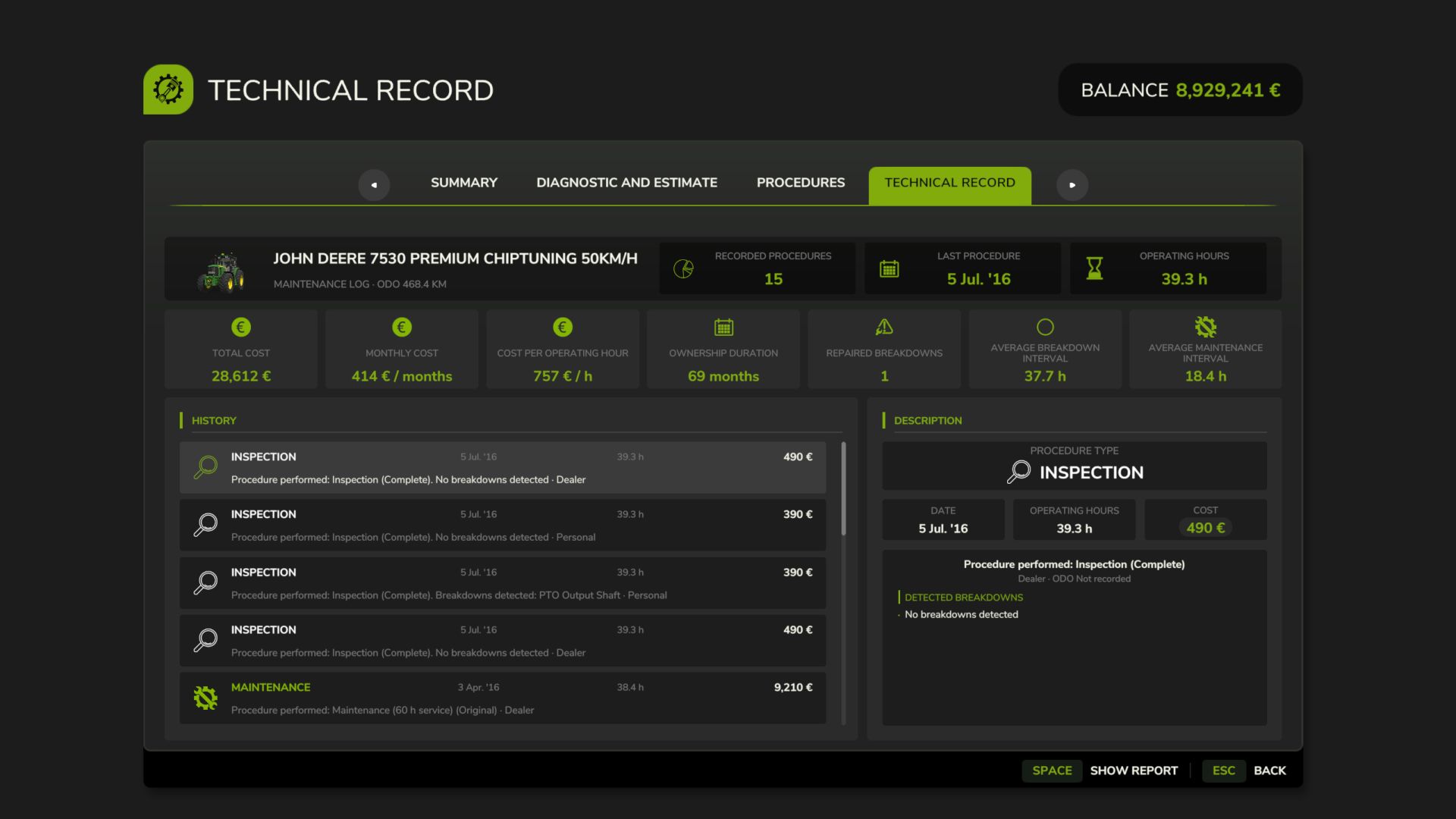Image resolution: width=1456 pixels, height=819 pixels.
Task: Click the repaired breakdowns warning icon
Action: 884,327
